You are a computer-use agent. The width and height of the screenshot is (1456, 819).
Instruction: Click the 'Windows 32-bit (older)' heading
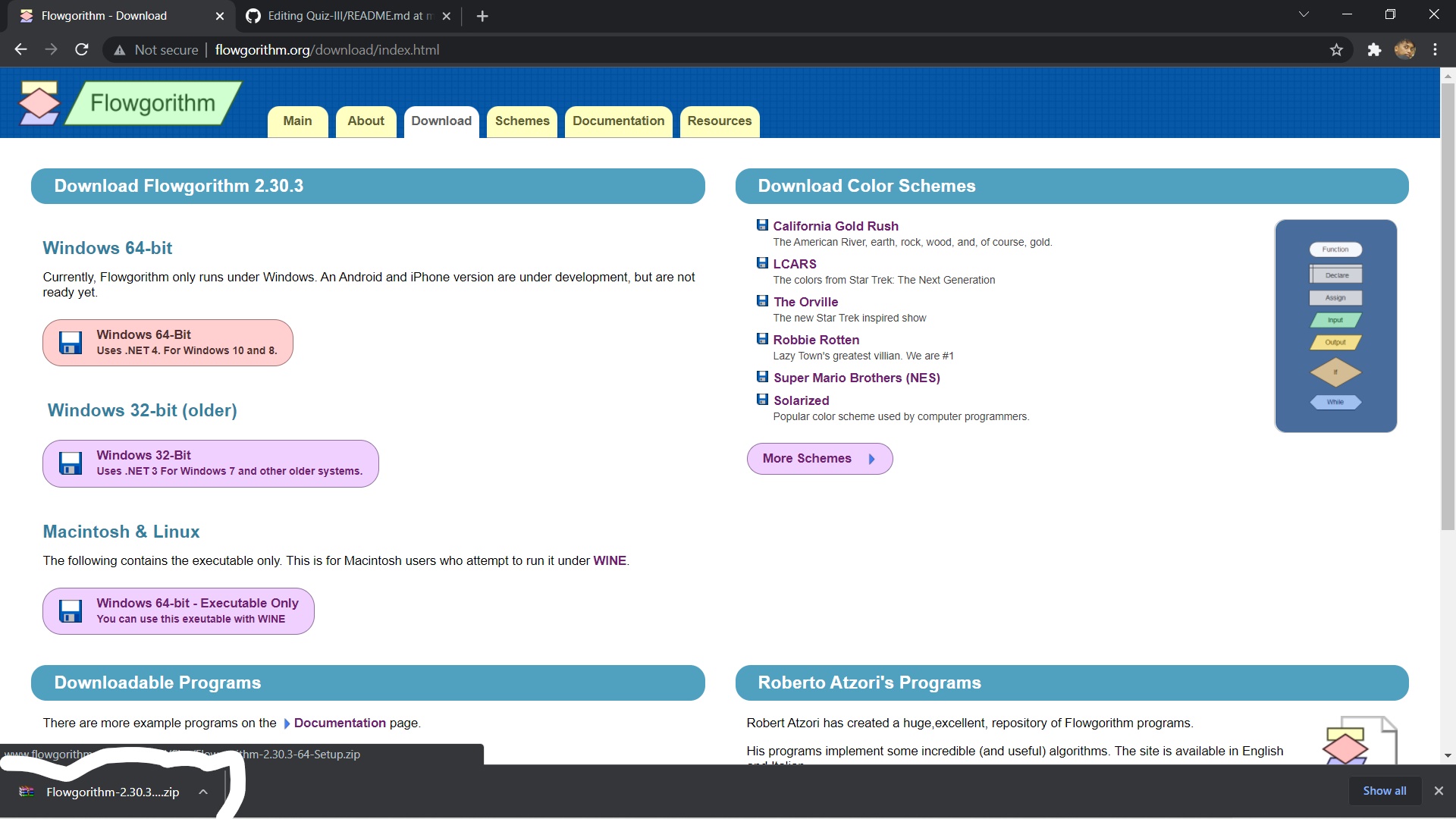point(142,410)
